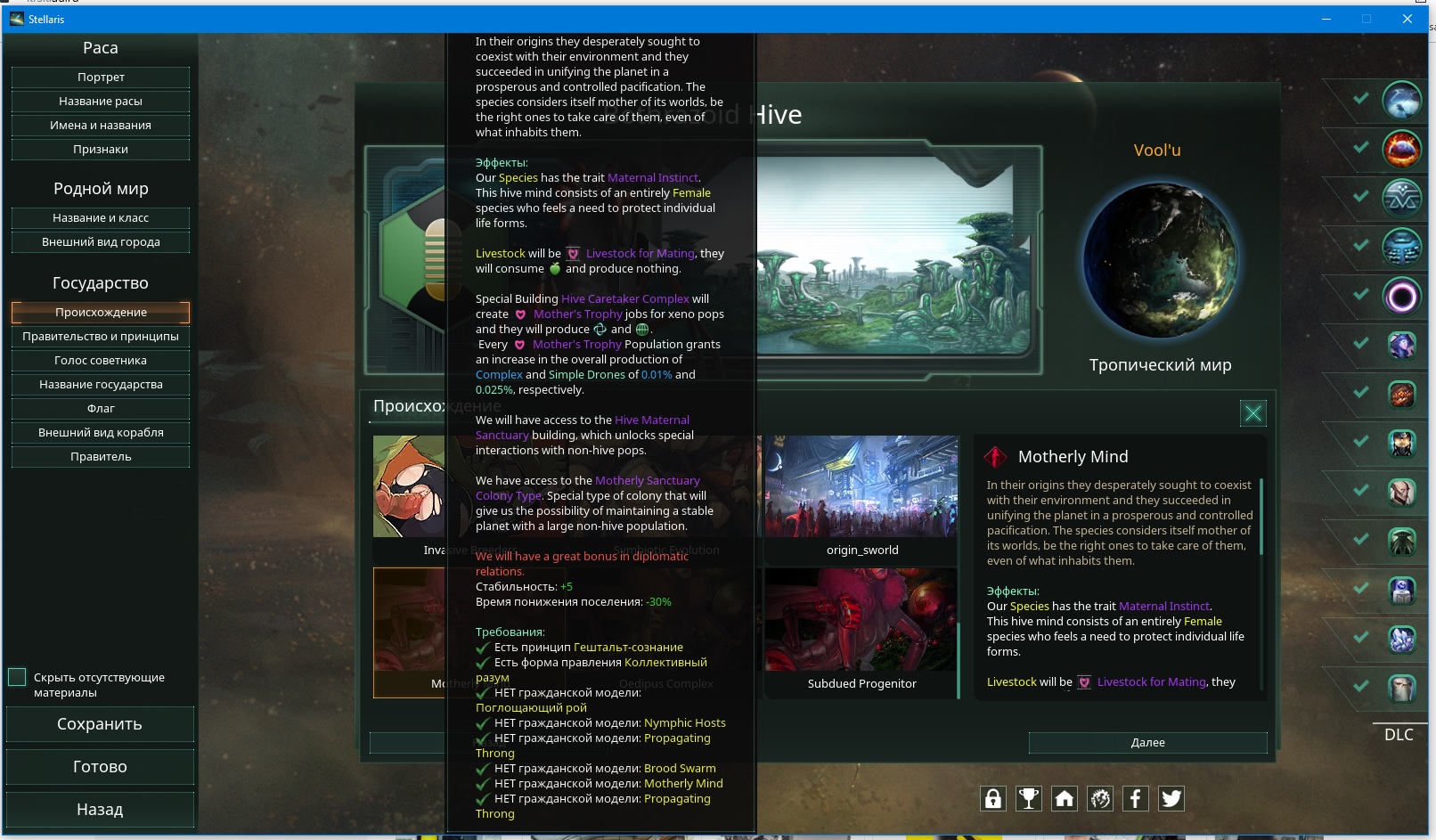Open the Голос советника section
1436x840 pixels.
click(x=101, y=361)
